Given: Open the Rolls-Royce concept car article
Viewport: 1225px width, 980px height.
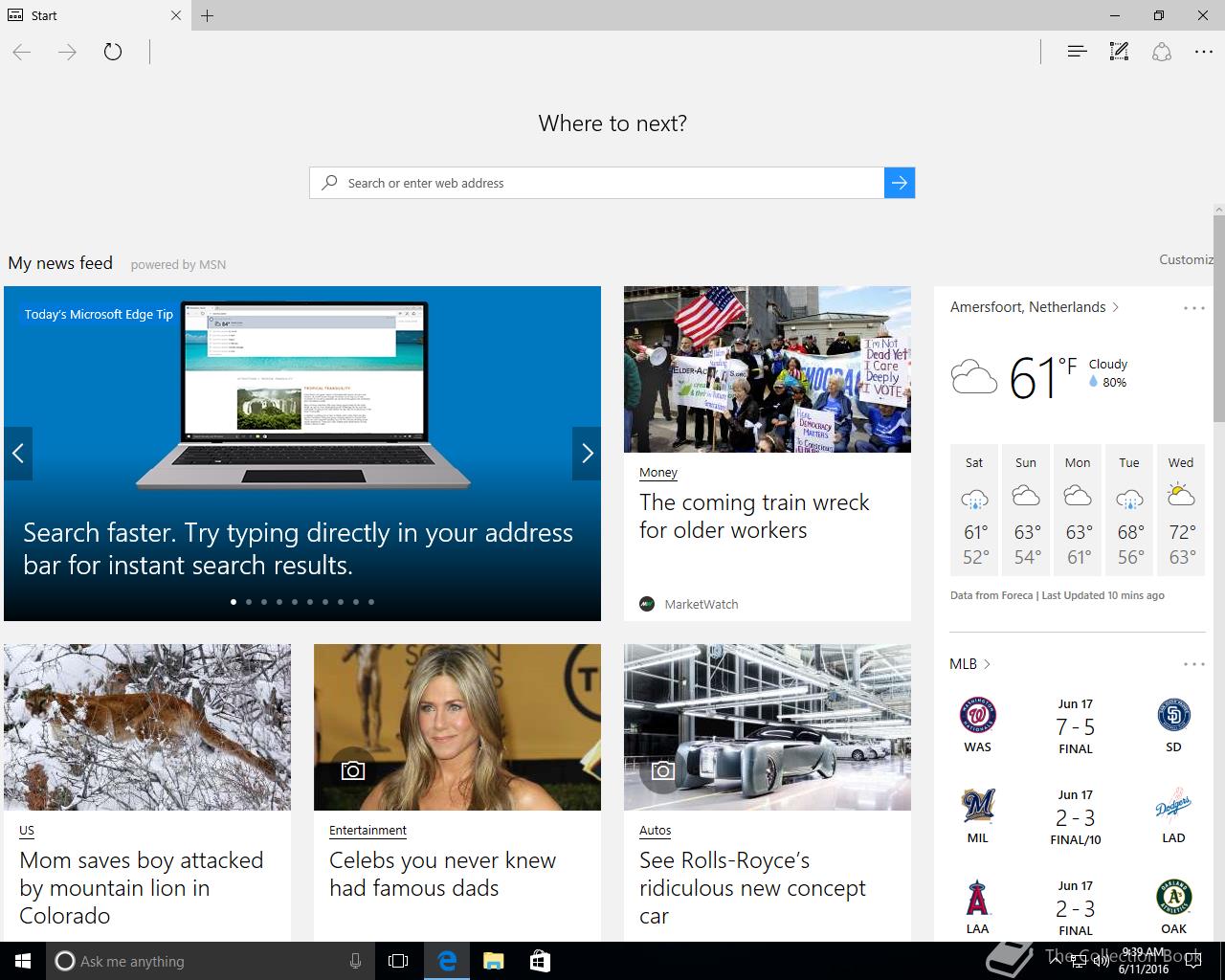Looking at the screenshot, I should pos(752,888).
